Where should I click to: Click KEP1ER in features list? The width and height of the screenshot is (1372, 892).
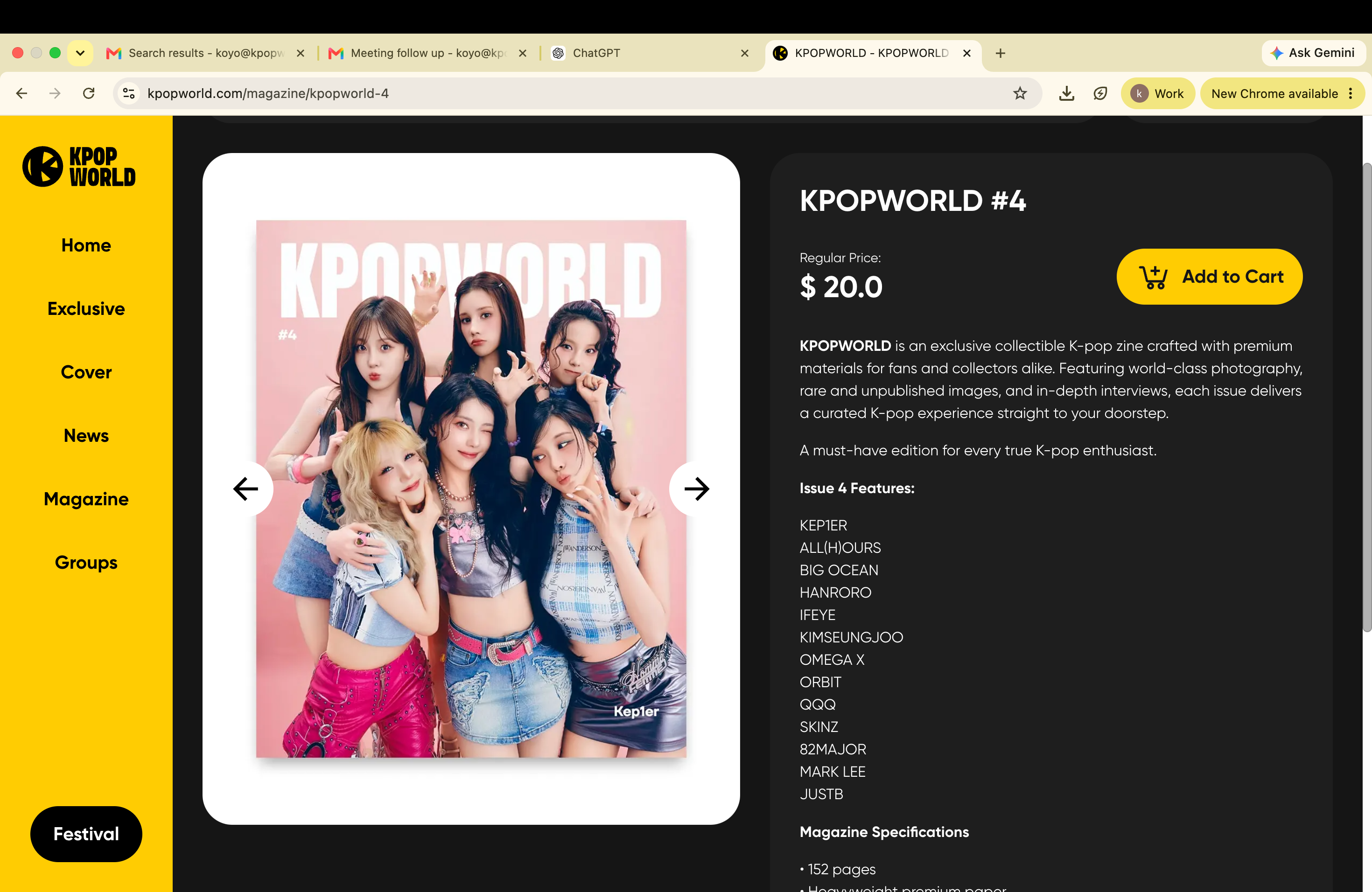823,525
